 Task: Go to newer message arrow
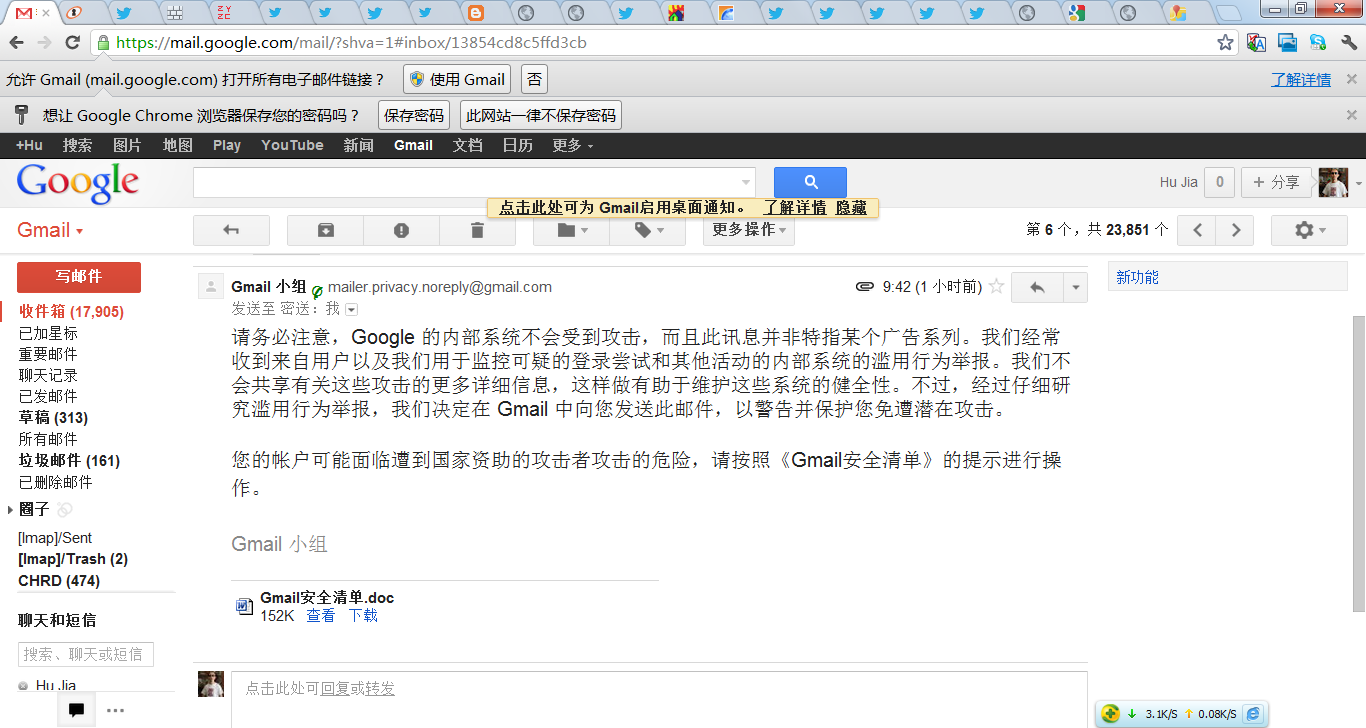click(1197, 230)
